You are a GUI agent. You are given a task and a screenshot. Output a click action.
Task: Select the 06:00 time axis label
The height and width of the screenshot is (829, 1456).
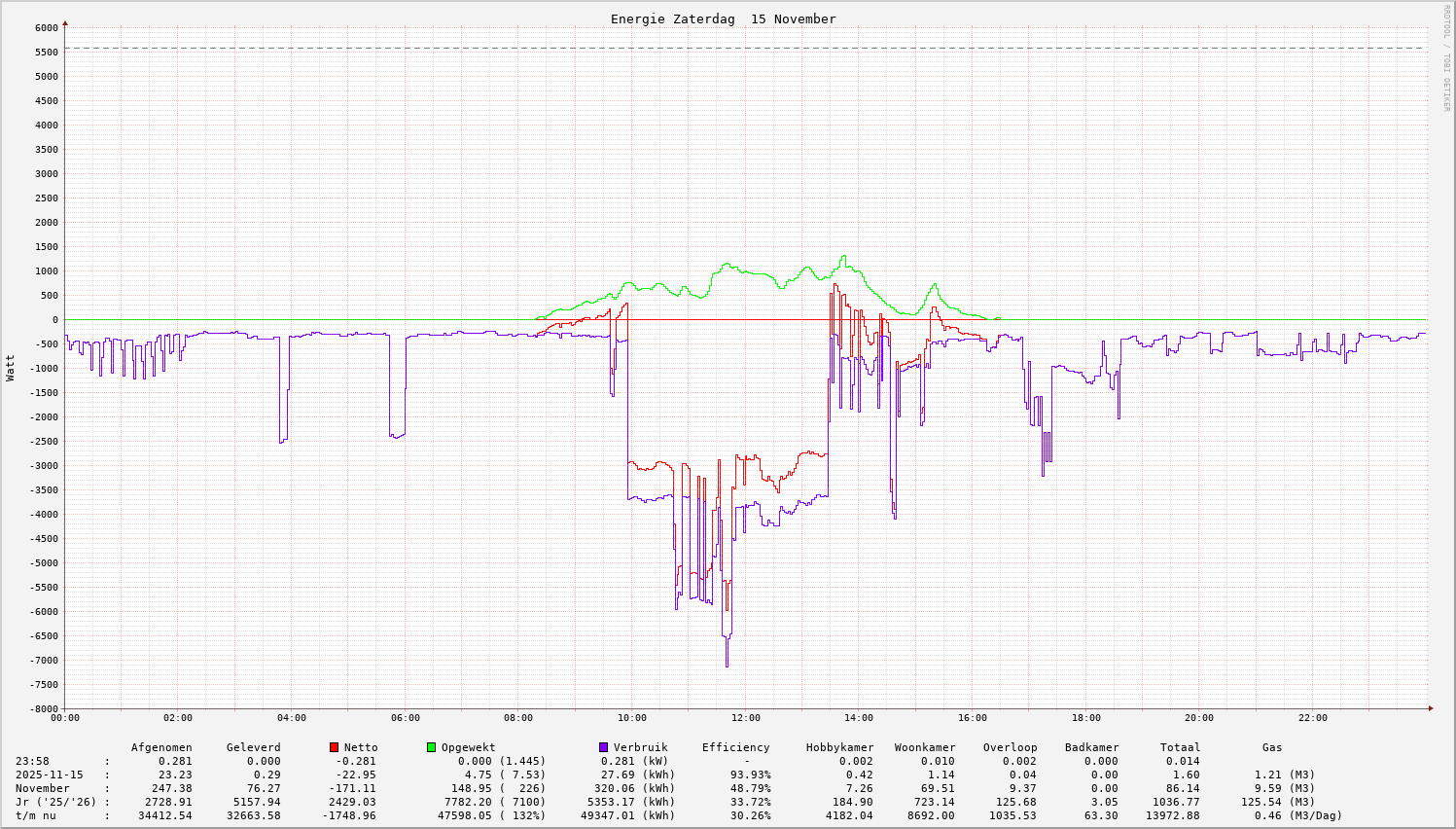pos(406,718)
